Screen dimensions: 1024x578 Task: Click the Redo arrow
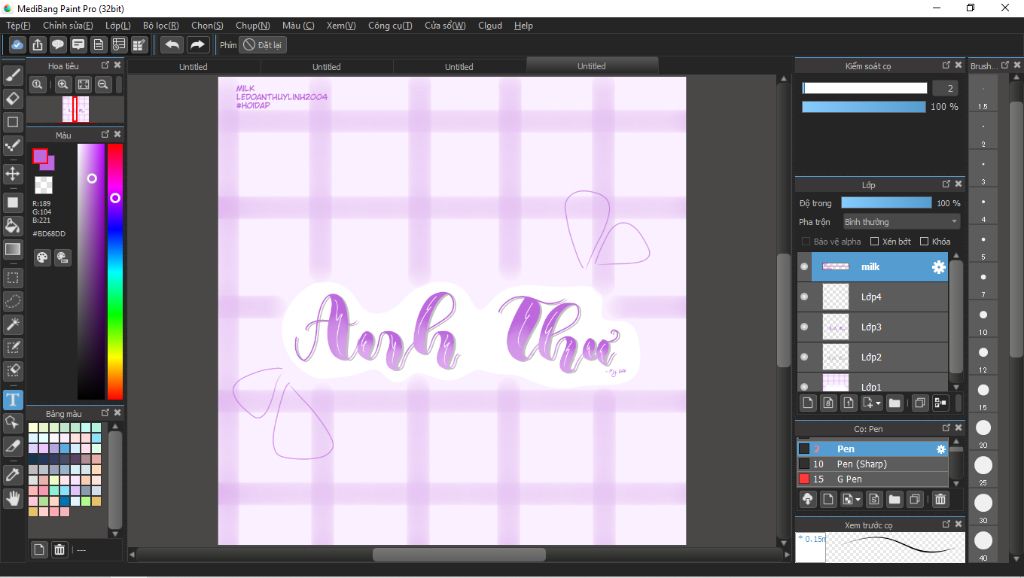tap(197, 45)
